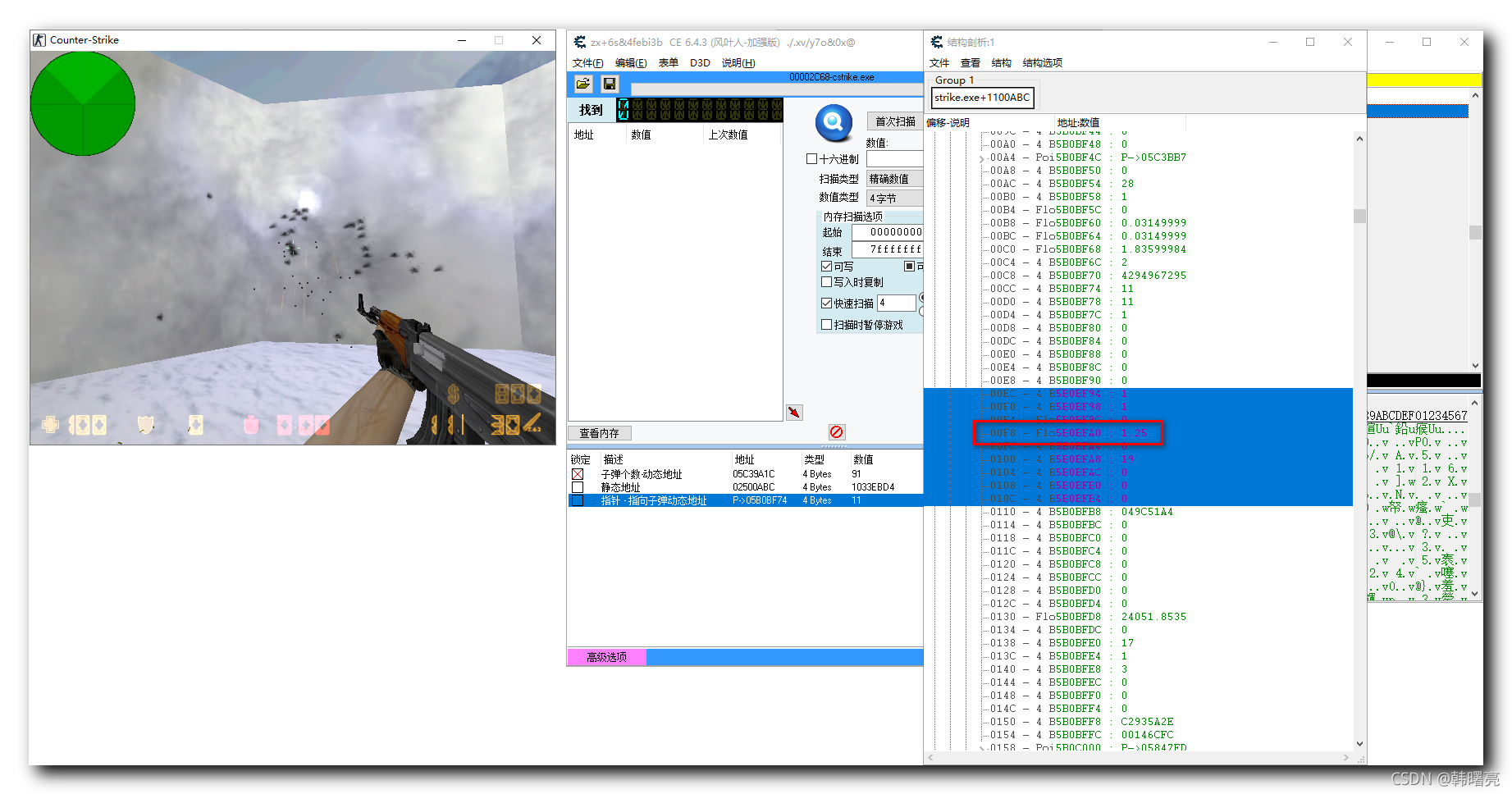The image size is (1512, 794).
Task: Toggle the 写入时复制 checkbox
Action: tap(826, 282)
